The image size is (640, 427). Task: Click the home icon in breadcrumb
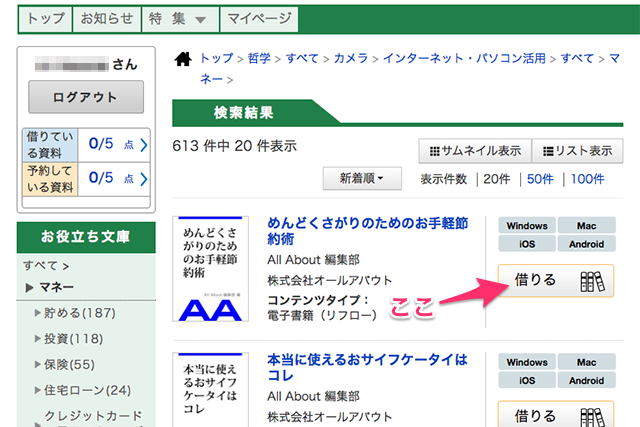click(183, 60)
